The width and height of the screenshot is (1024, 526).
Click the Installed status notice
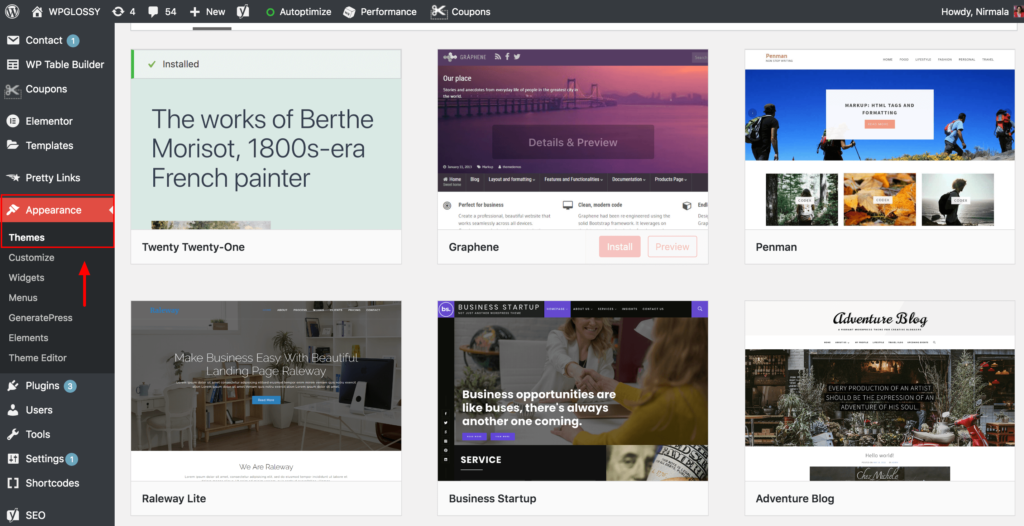(x=266, y=64)
